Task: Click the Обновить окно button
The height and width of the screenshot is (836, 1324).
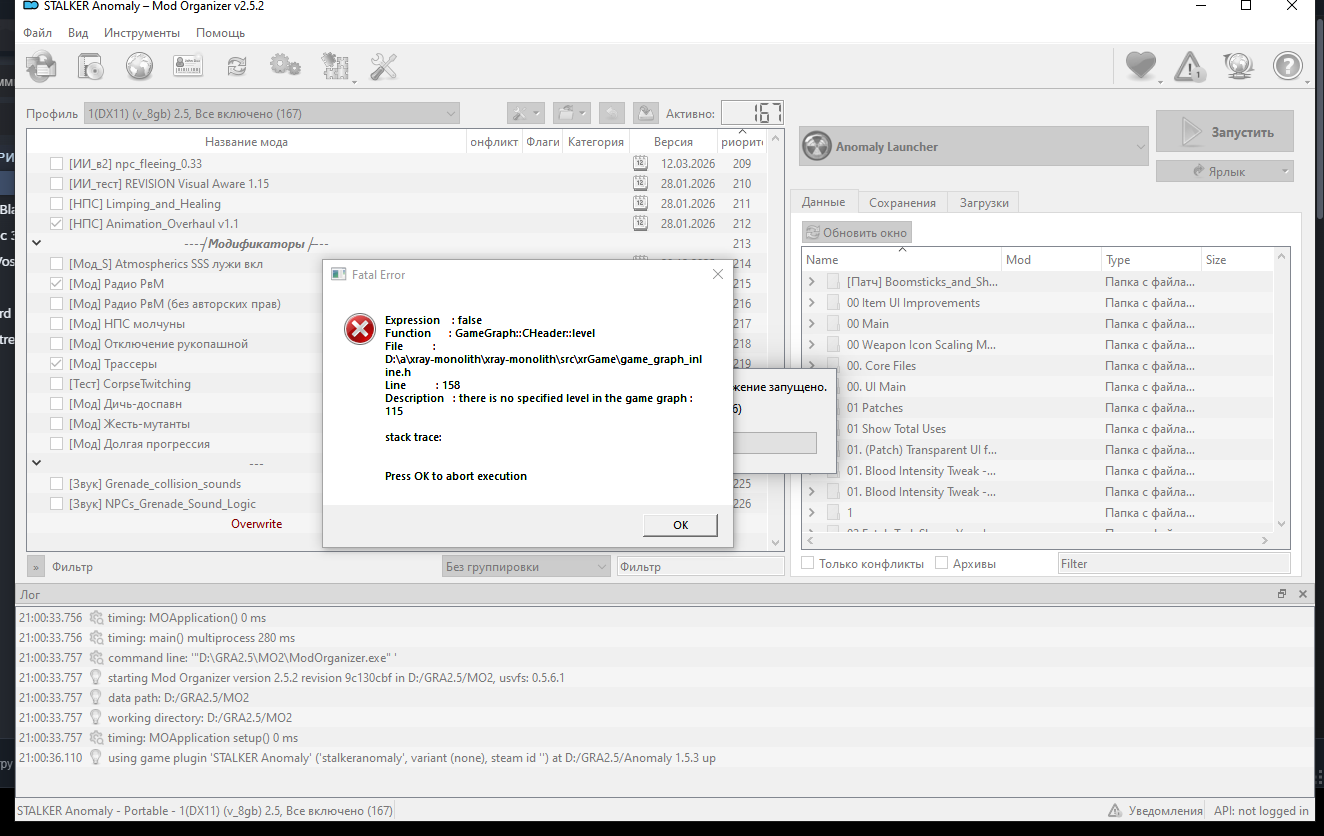Action: click(x=856, y=232)
